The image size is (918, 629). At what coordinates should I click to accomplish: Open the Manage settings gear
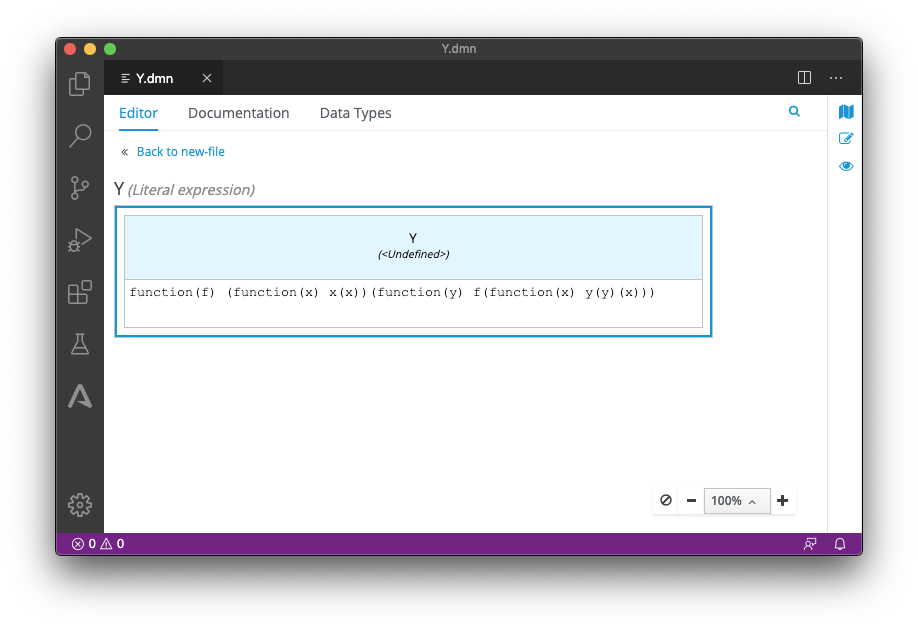click(x=80, y=504)
